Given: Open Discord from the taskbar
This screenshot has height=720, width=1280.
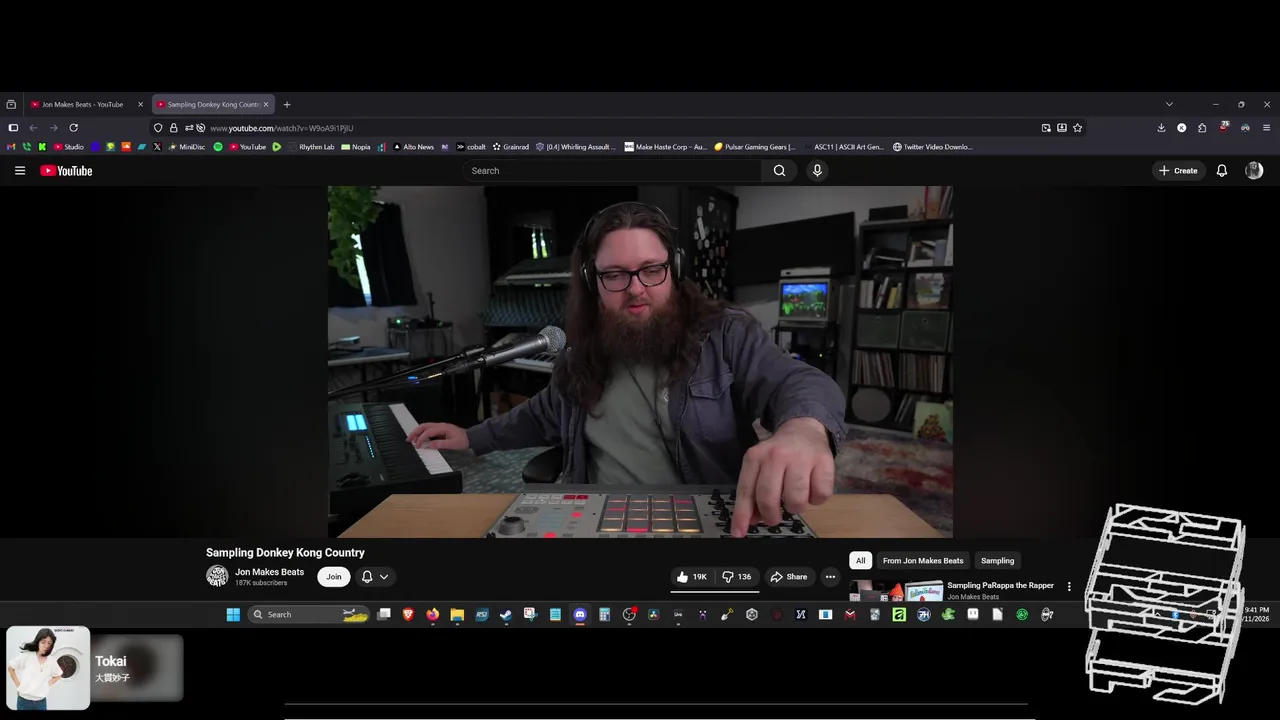Looking at the screenshot, I should [x=580, y=615].
